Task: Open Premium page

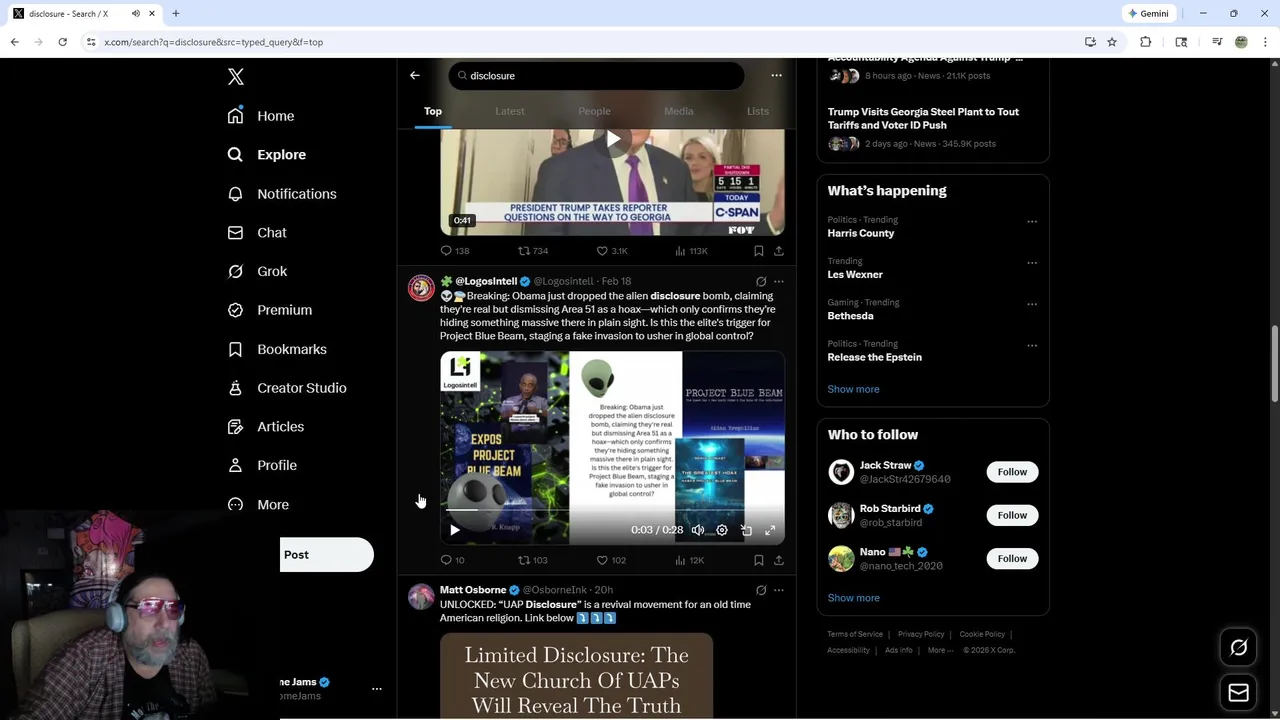Action: click(x=270, y=310)
